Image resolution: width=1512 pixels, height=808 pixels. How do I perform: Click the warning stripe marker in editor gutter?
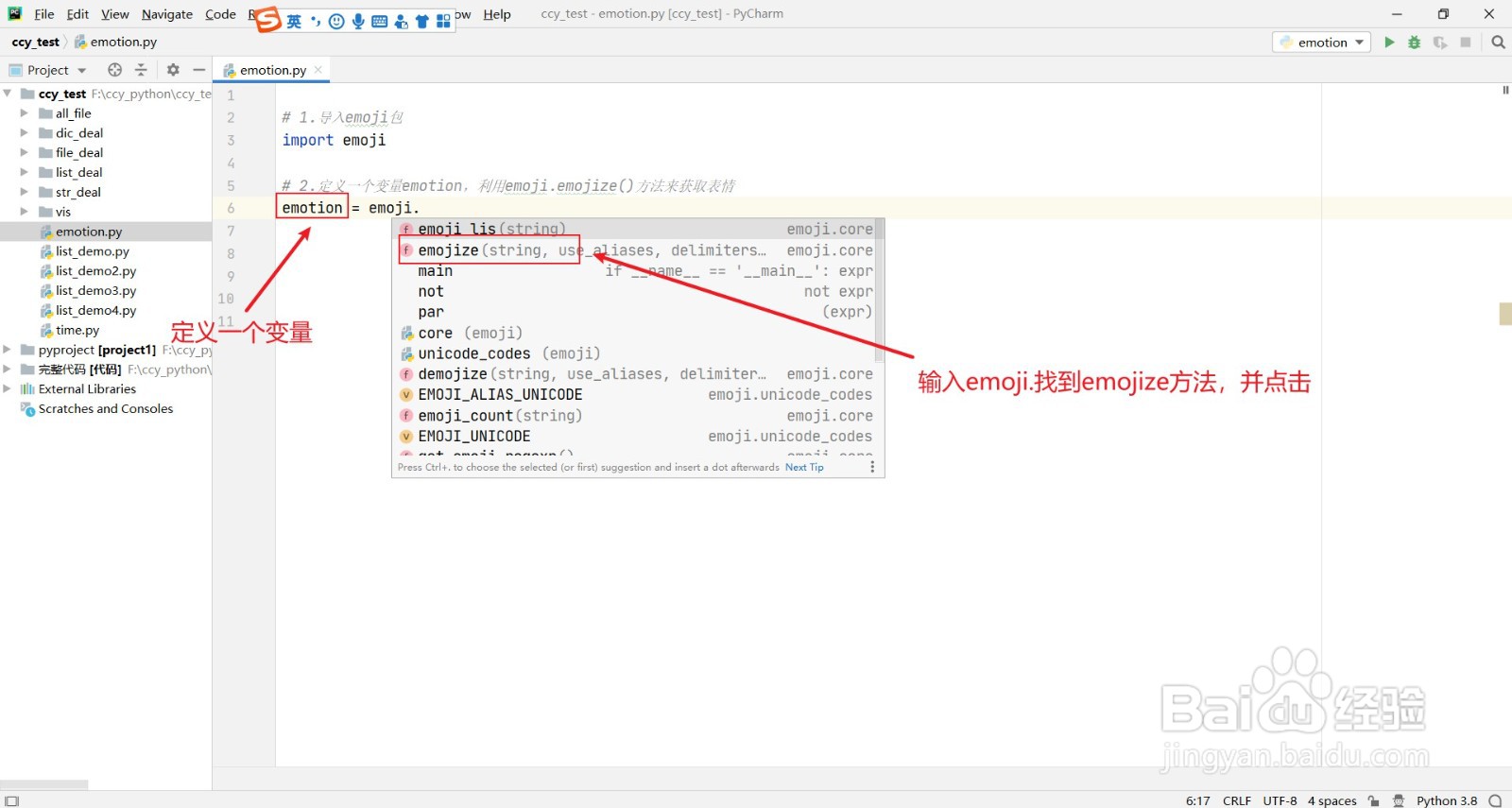coord(1505,314)
